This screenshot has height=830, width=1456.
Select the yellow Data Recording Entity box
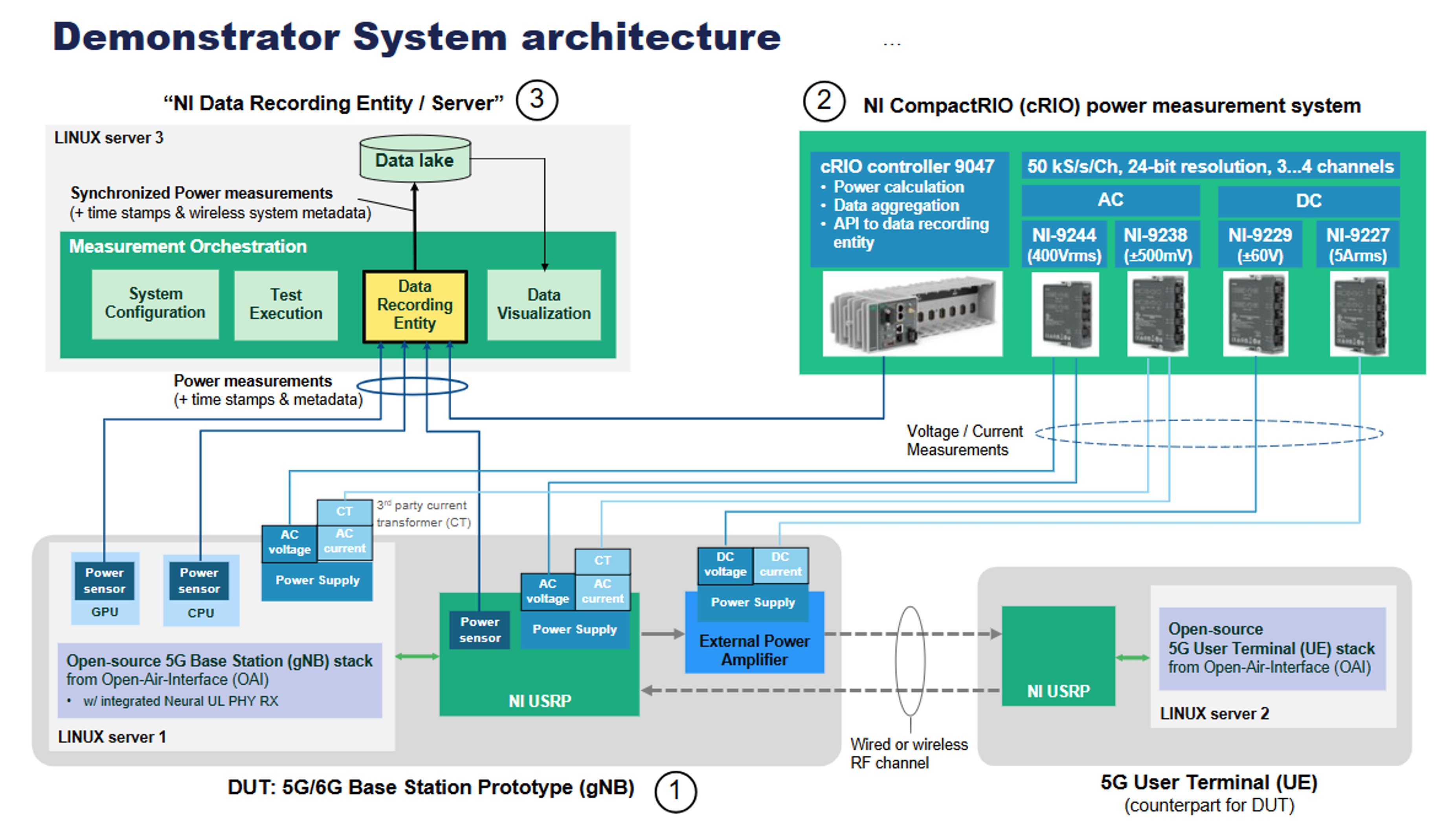(x=415, y=306)
